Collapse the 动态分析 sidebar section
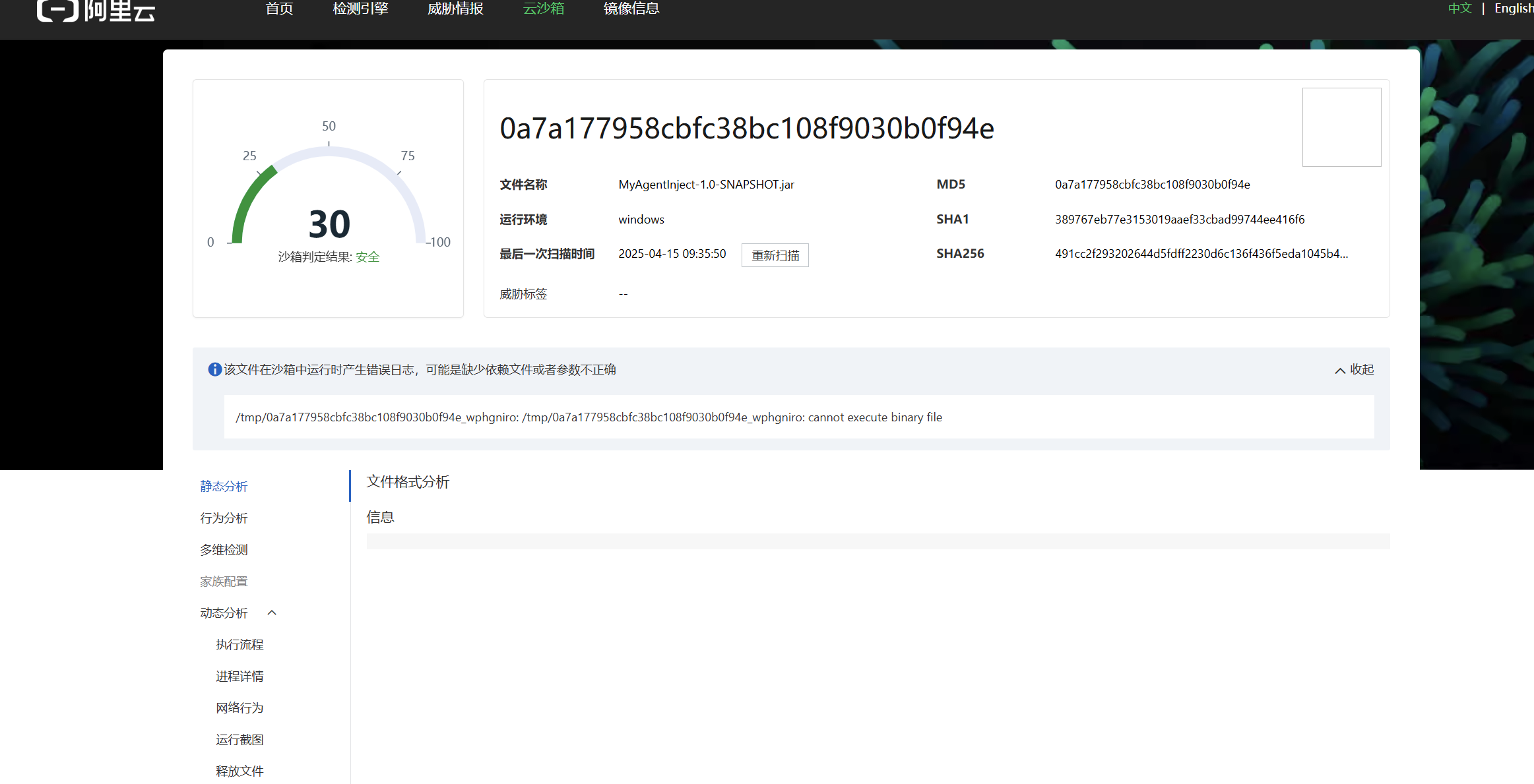The width and height of the screenshot is (1534, 784). [272, 613]
